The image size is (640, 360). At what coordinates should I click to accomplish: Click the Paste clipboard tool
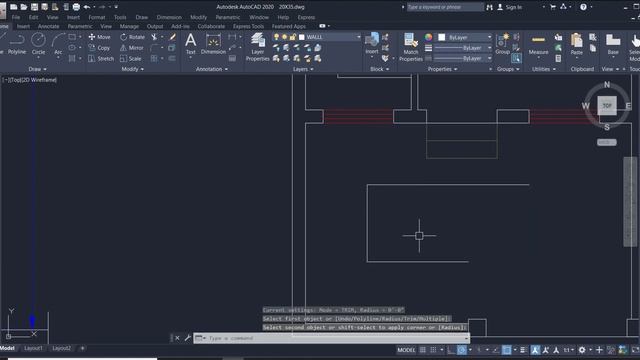pos(576,44)
